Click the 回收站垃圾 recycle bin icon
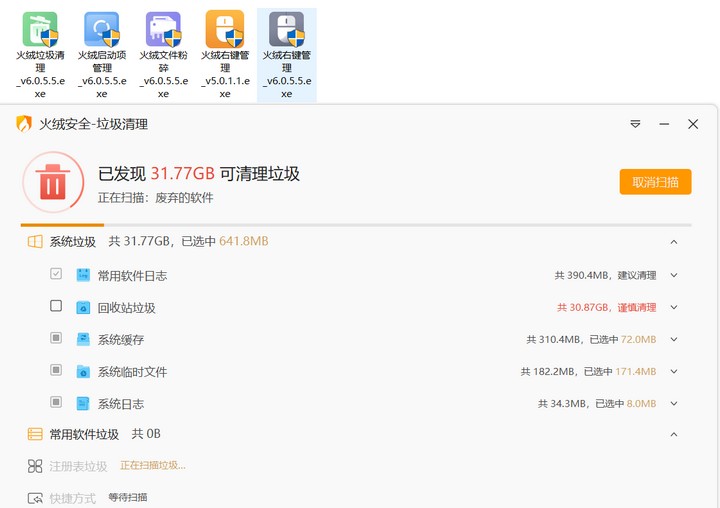 point(83,307)
